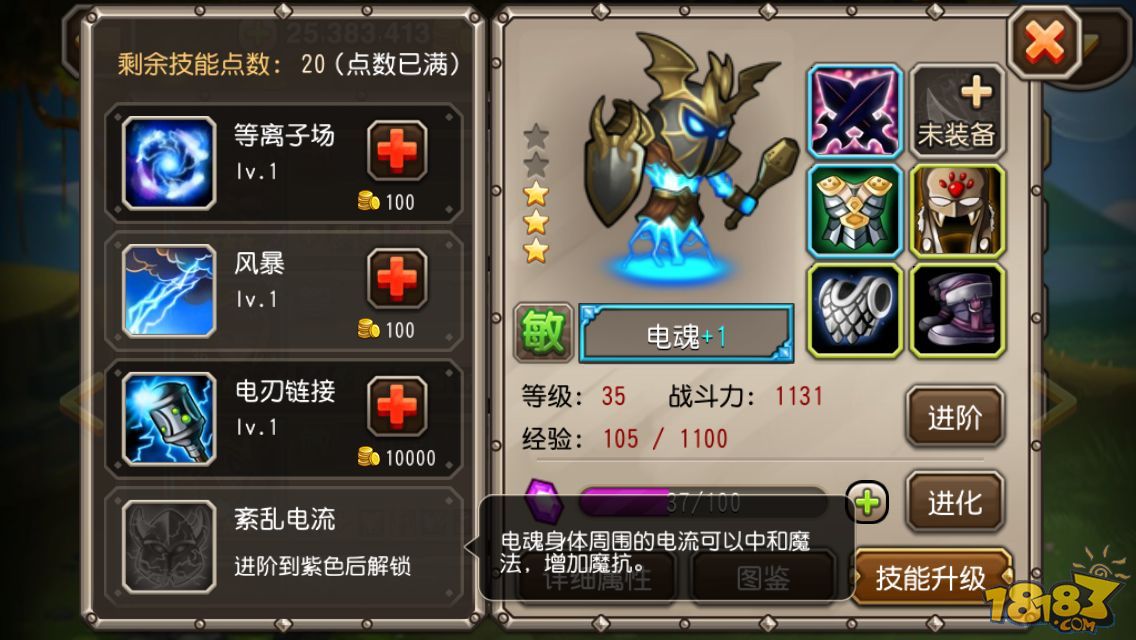Select the 等离子场 plasma vortex skill icon
The width and height of the screenshot is (1136, 640).
pos(169,163)
